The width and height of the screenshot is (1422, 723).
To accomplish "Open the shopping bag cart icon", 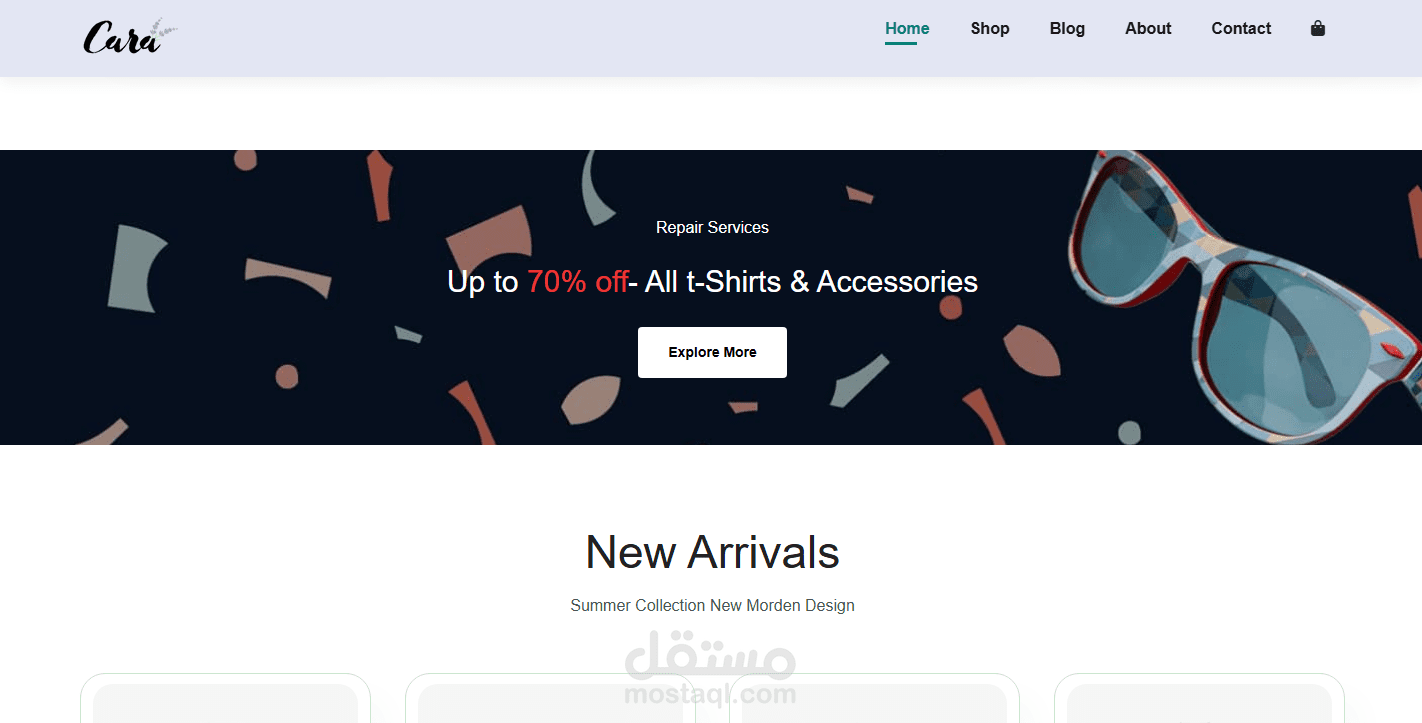I will tap(1317, 28).
